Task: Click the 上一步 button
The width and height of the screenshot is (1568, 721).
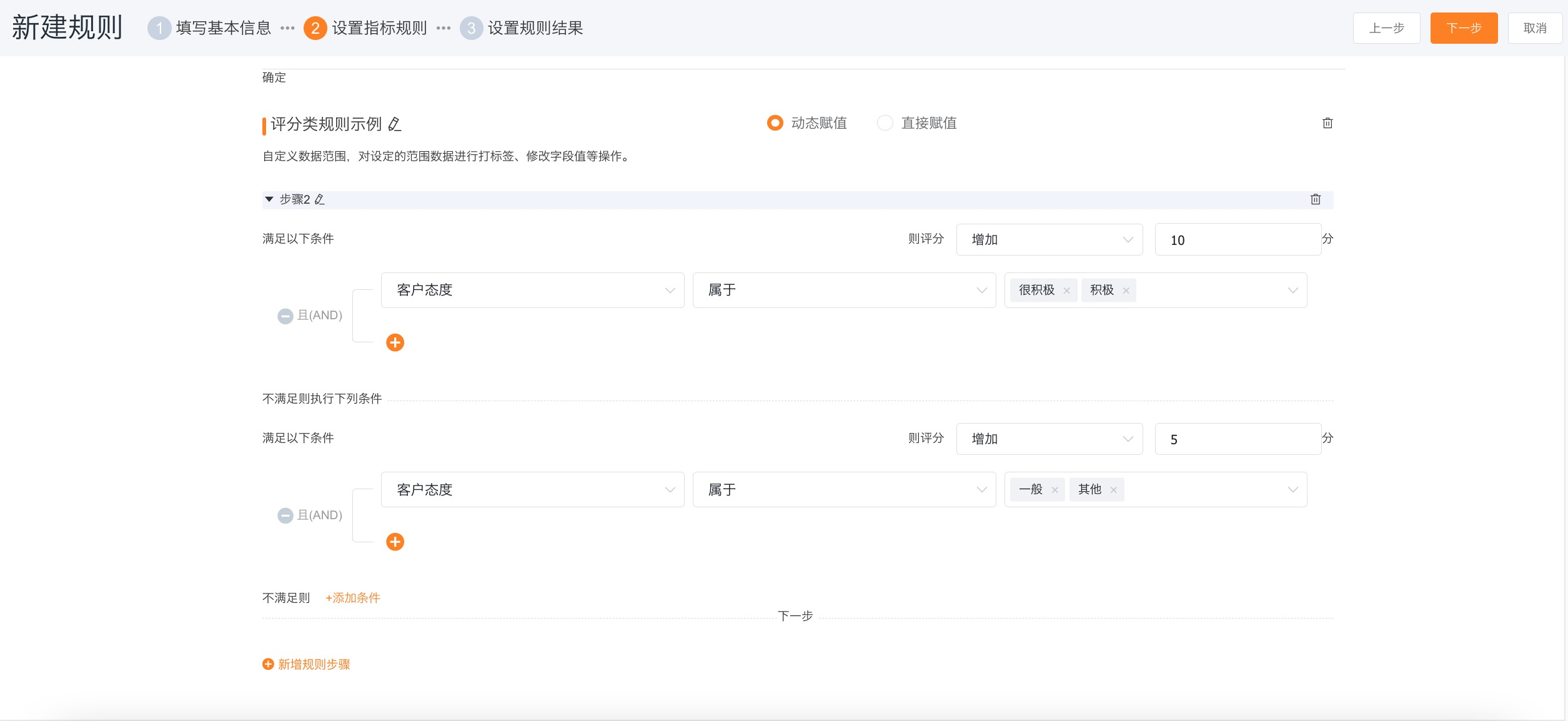Action: [x=1386, y=28]
